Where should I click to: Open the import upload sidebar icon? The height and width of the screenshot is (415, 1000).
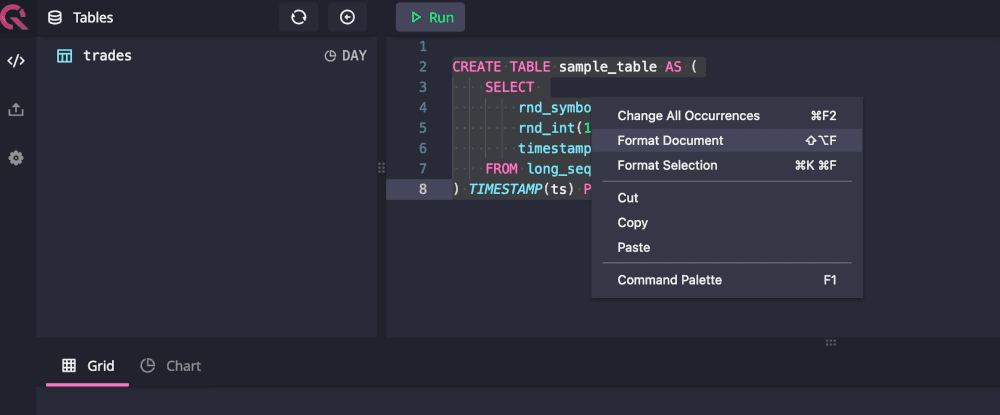tap(16, 110)
